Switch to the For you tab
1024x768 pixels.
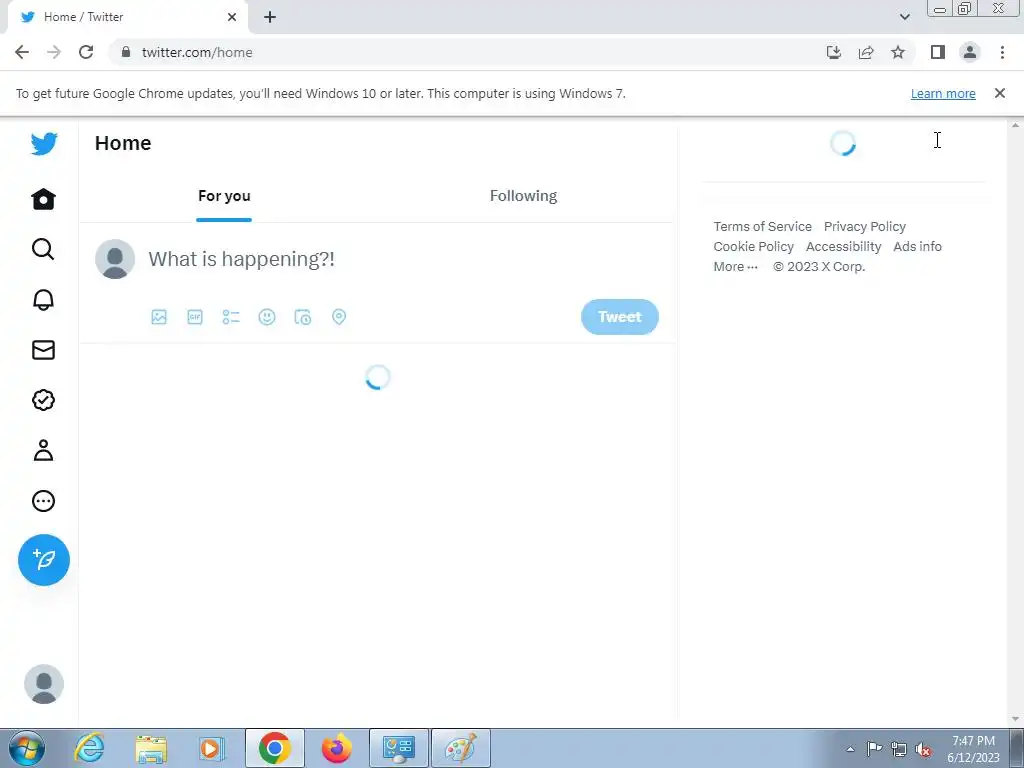click(224, 196)
